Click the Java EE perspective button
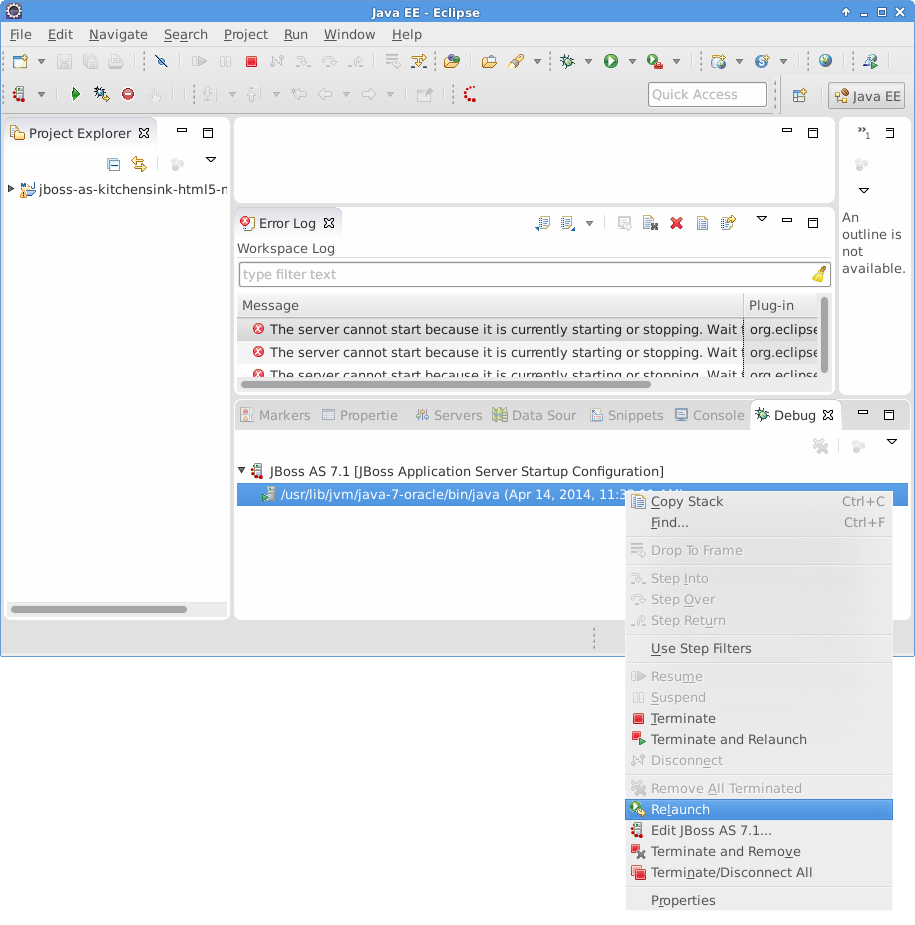 (867, 96)
